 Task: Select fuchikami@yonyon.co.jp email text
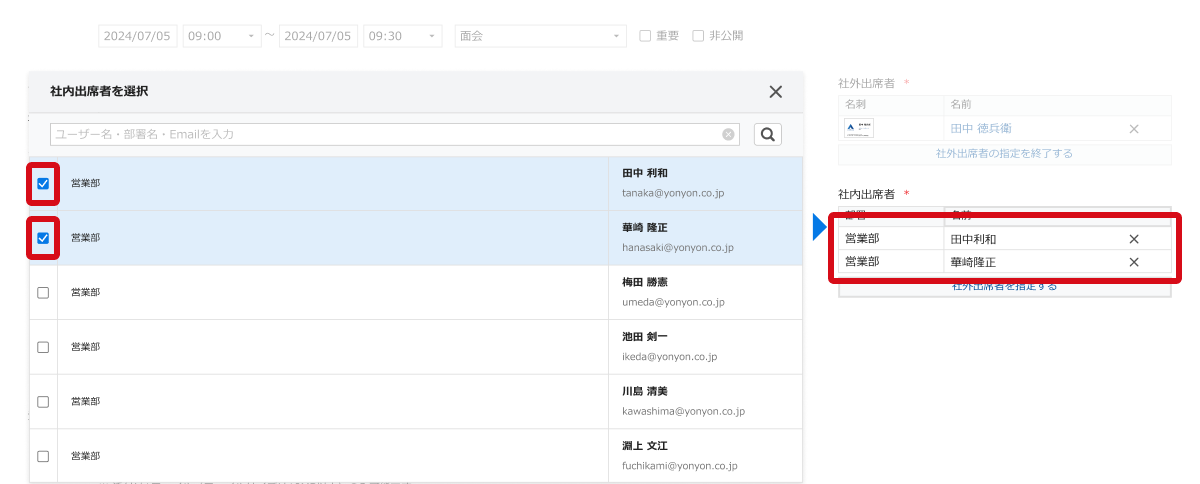tap(679, 465)
